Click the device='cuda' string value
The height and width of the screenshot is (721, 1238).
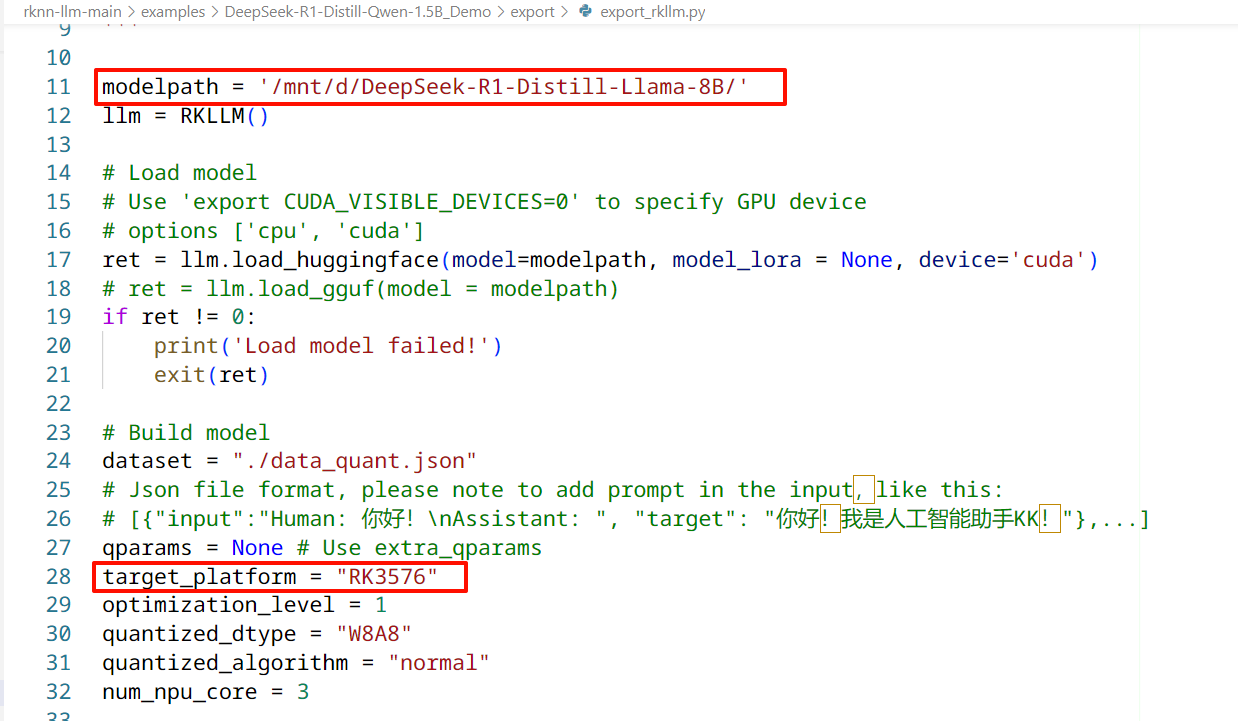[x=1049, y=260]
